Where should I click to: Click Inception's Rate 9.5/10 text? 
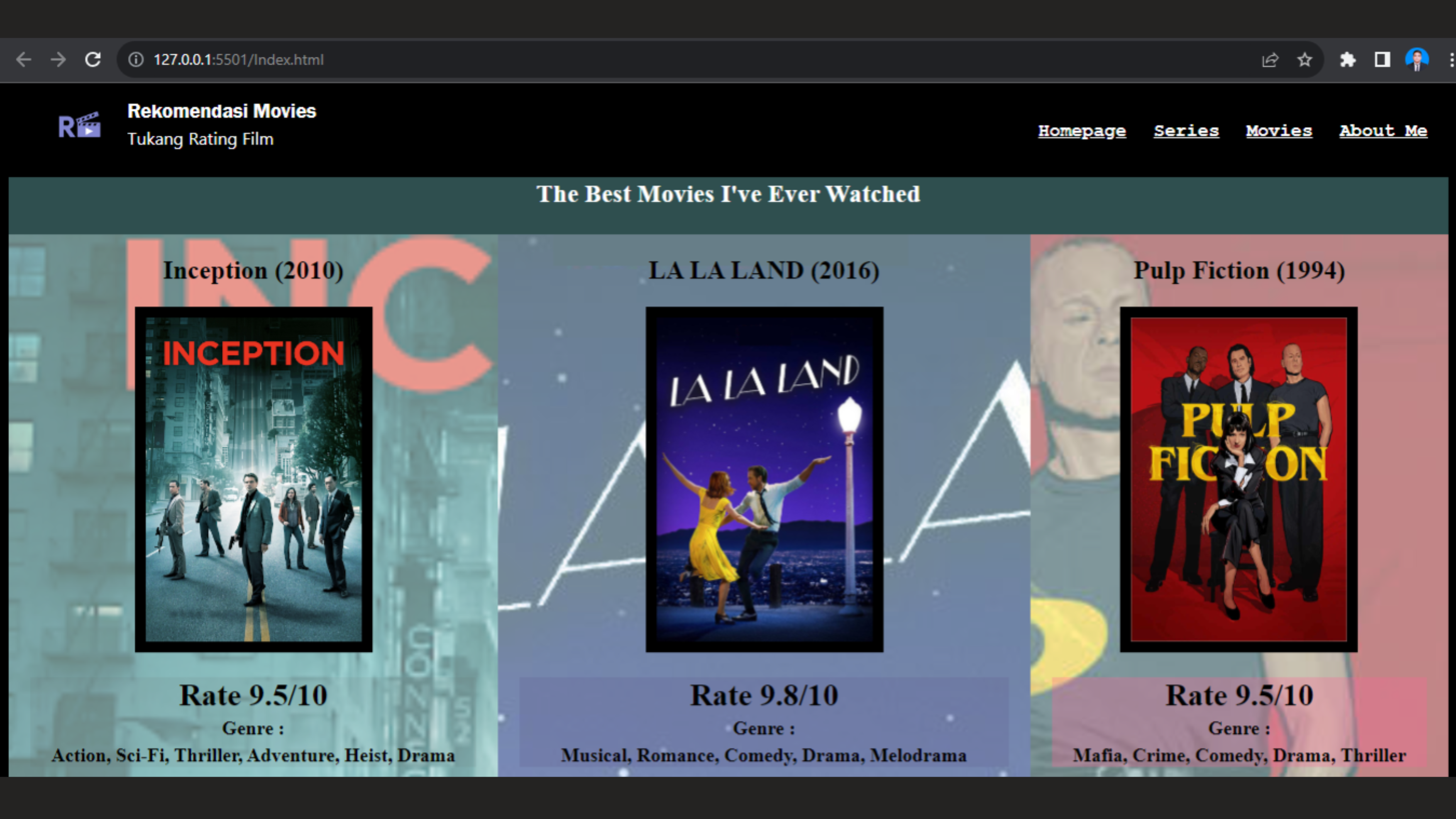click(253, 695)
